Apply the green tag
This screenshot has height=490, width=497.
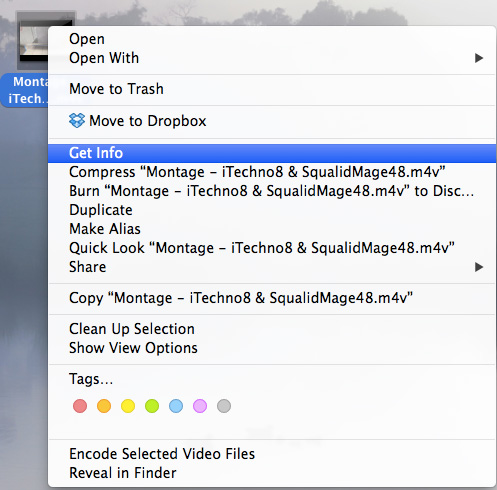pyautogui.click(x=152, y=406)
